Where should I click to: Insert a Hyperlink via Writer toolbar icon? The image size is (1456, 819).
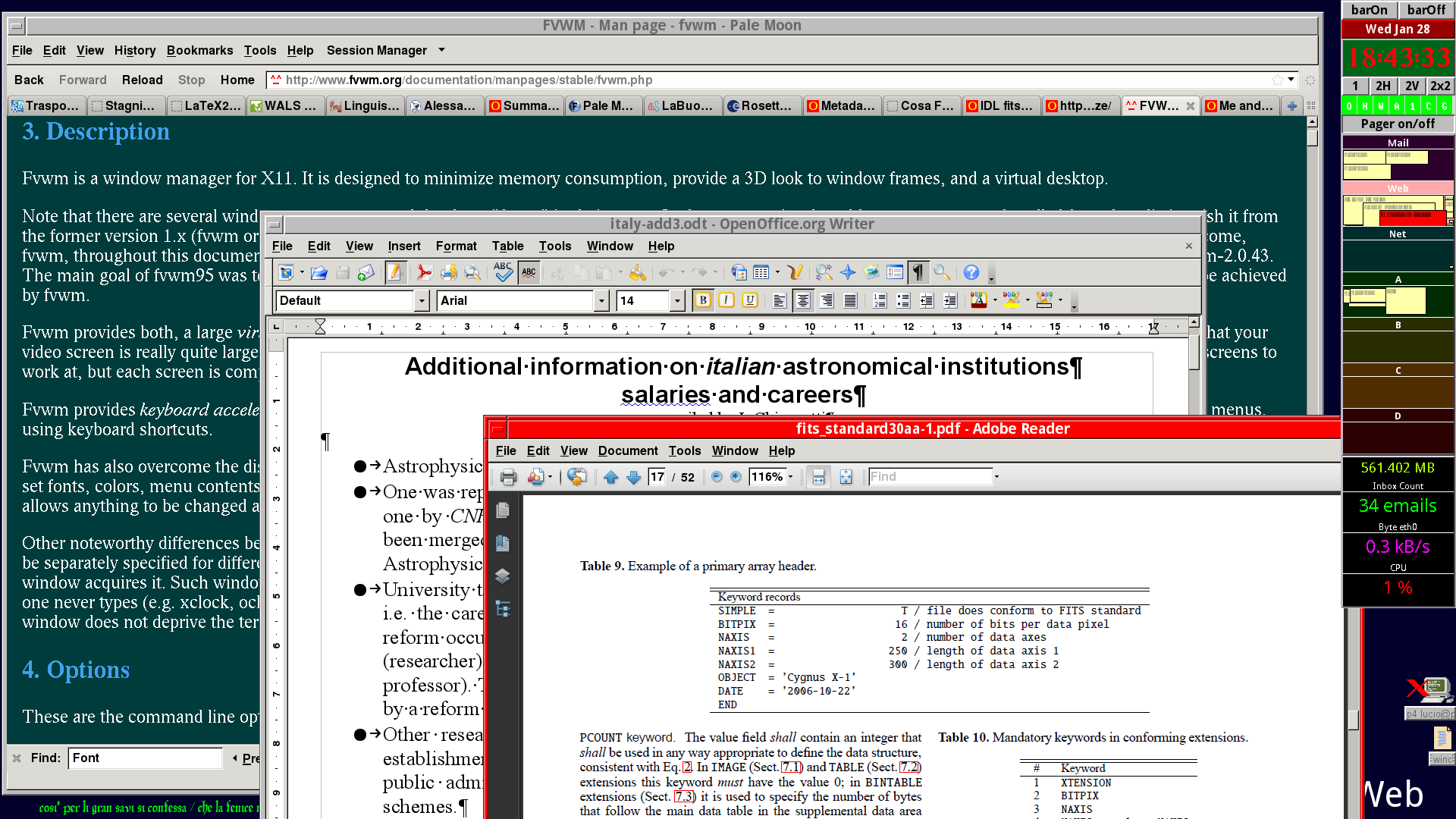(x=739, y=273)
